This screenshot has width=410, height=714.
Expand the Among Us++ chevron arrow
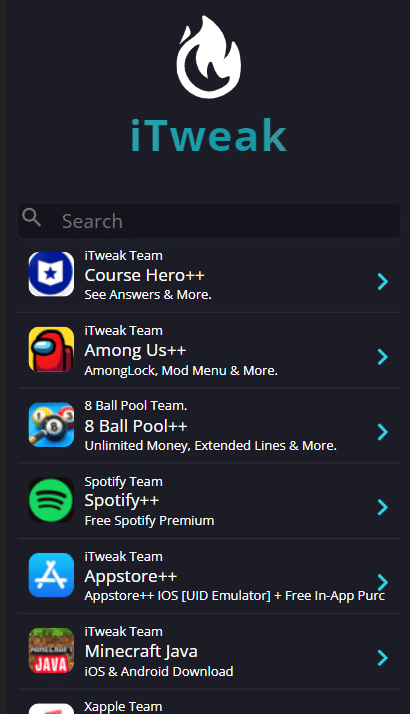click(x=383, y=357)
